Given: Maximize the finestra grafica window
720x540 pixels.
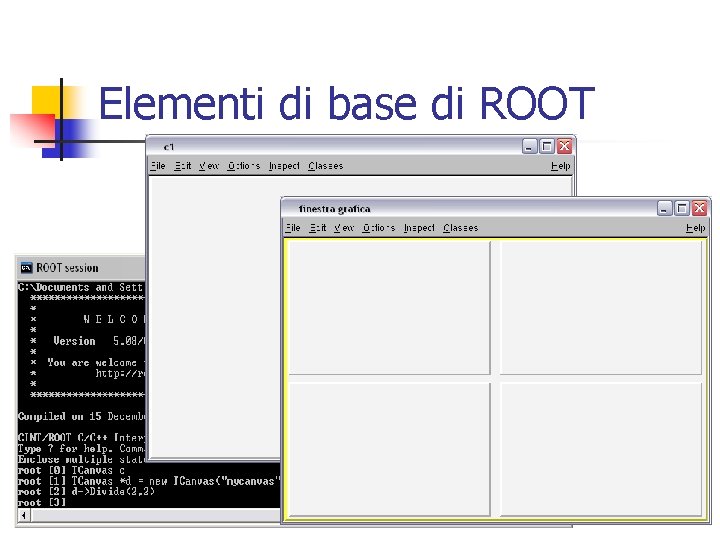Looking at the screenshot, I should pyautogui.click(x=682, y=208).
